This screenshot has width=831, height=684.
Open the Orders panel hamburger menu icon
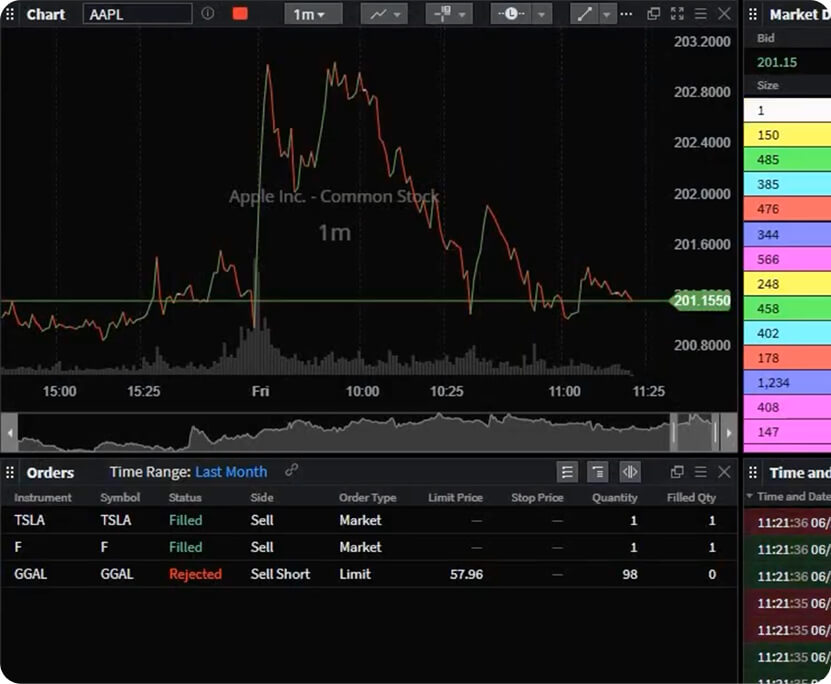(x=702, y=471)
